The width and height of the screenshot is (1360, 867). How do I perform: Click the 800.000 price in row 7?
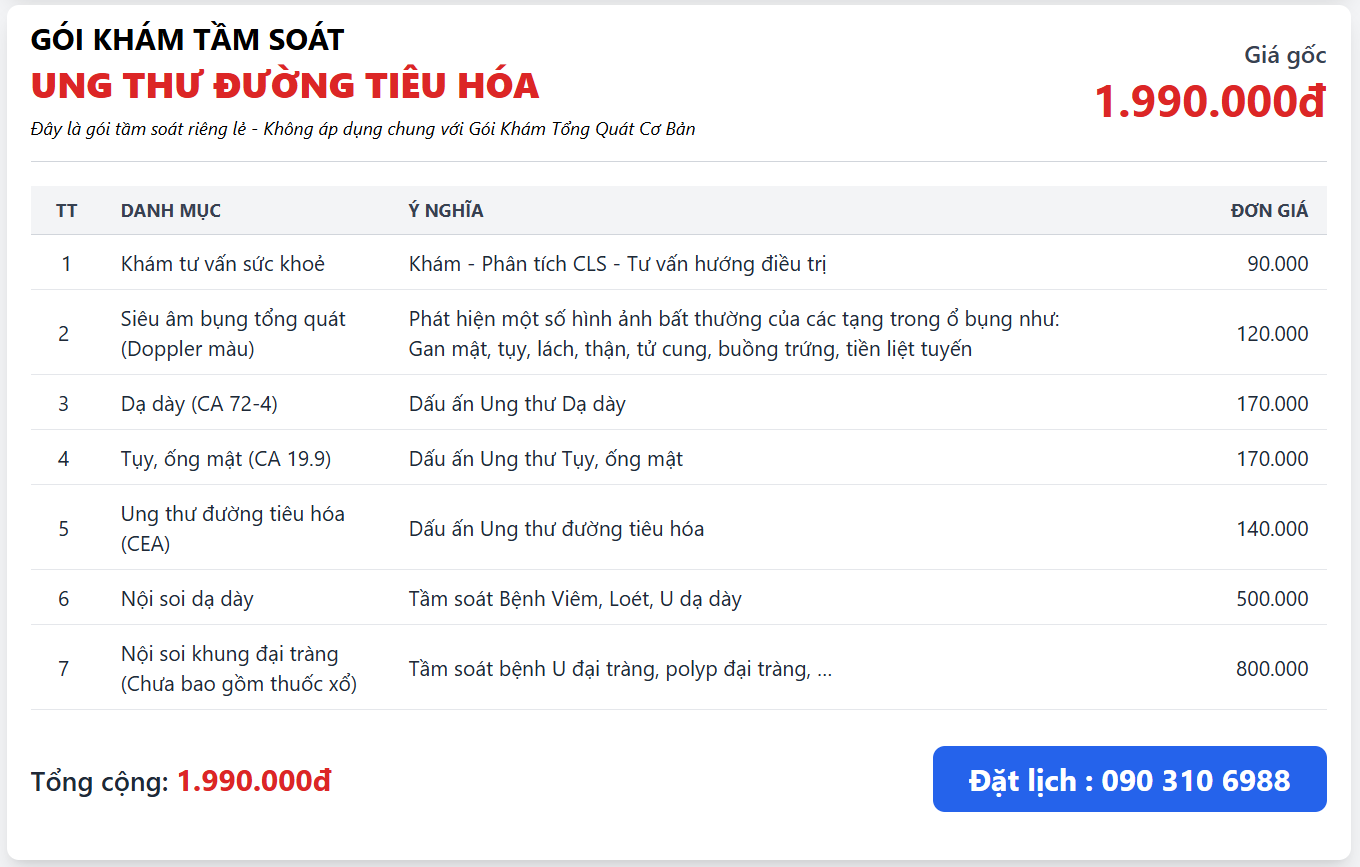[x=1272, y=669]
